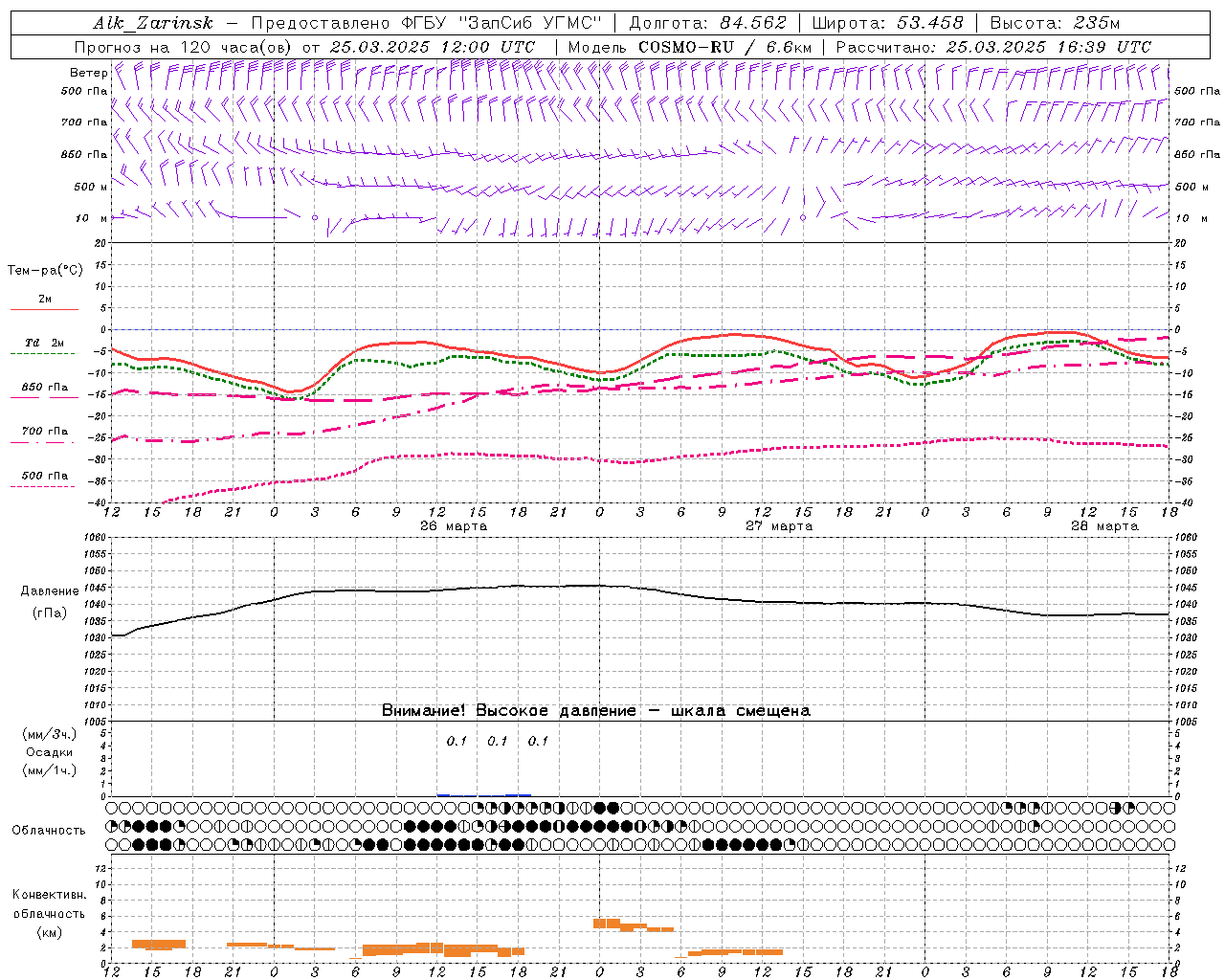Screen dimensions: 1225x980
Task: Select the Облачность row label
Action: 49,831
